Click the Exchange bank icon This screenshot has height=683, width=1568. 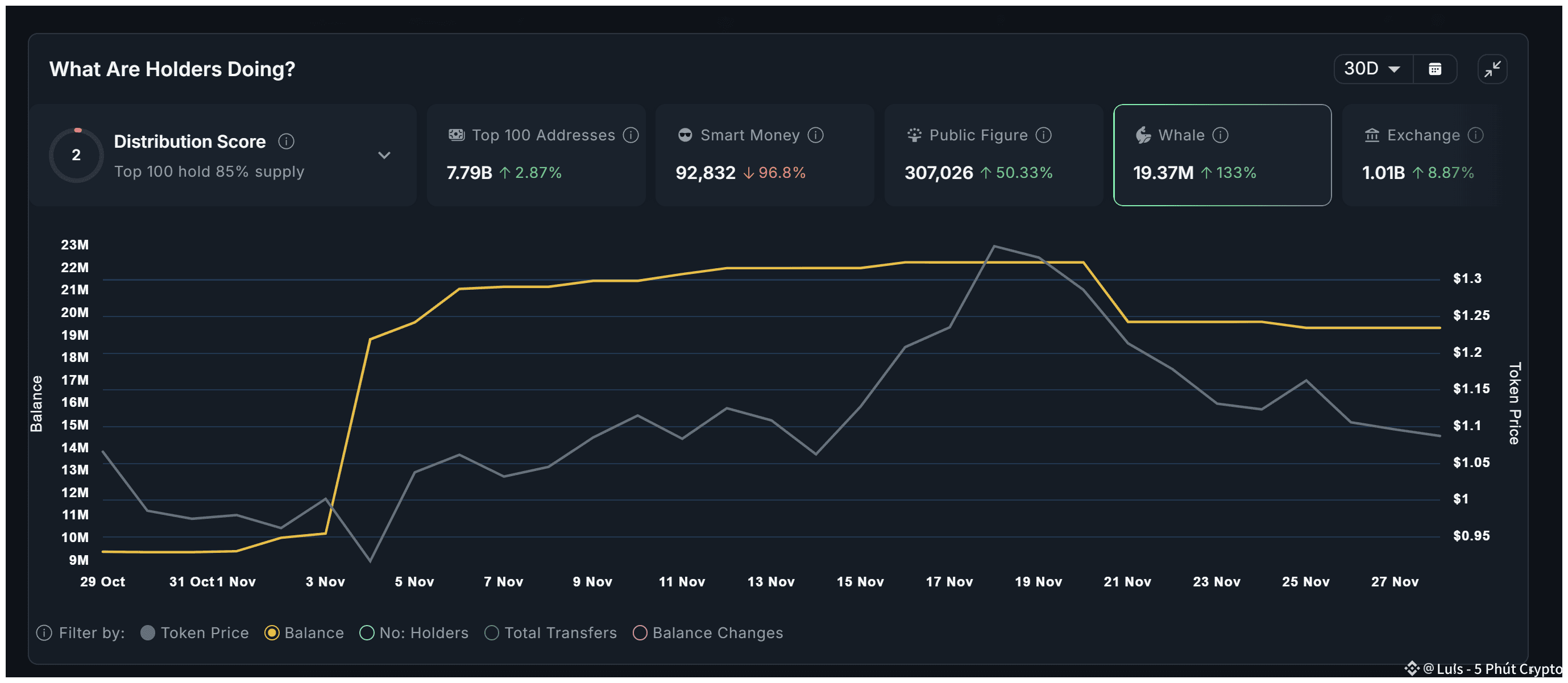click(1372, 135)
